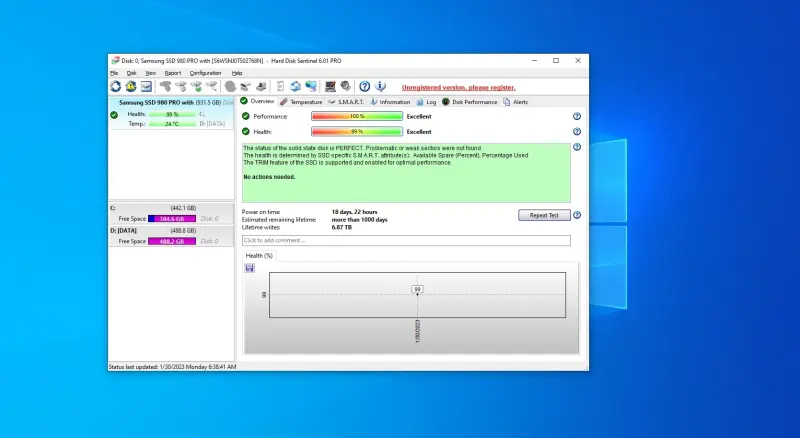The height and width of the screenshot is (438, 800).
Task: Switch to the Temperature tab
Action: [x=301, y=101]
